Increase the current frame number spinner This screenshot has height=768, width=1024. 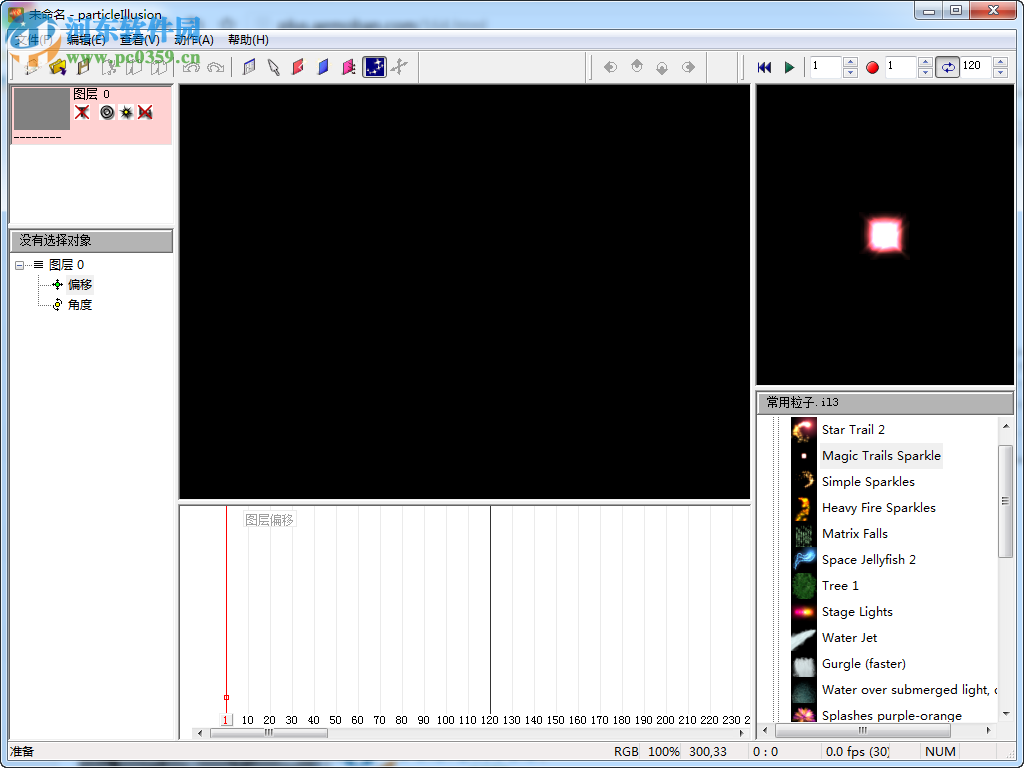[850, 62]
